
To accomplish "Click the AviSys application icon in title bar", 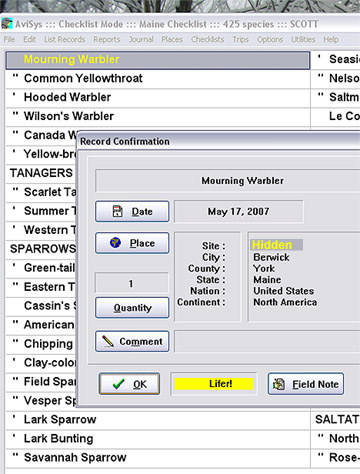I will click(x=7, y=24).
